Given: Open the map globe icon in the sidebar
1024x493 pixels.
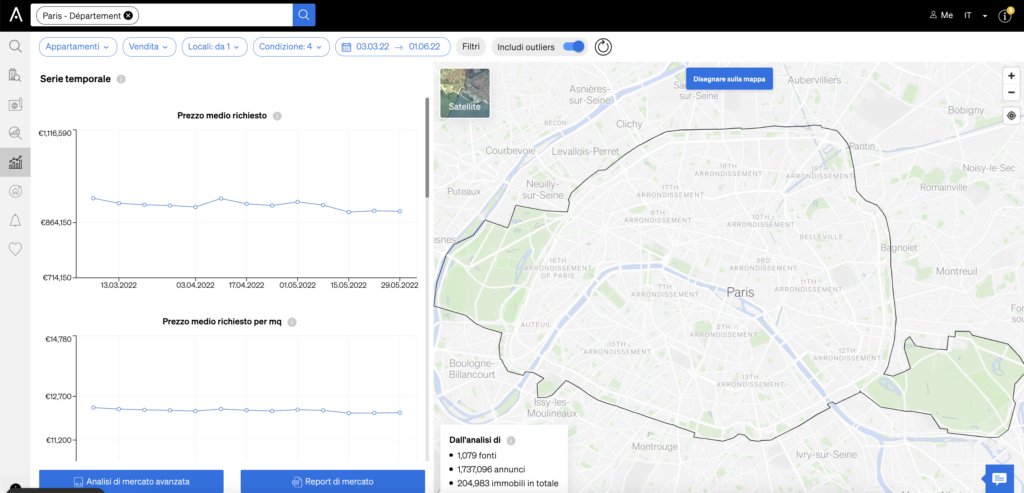Looking at the screenshot, I should [15, 104].
